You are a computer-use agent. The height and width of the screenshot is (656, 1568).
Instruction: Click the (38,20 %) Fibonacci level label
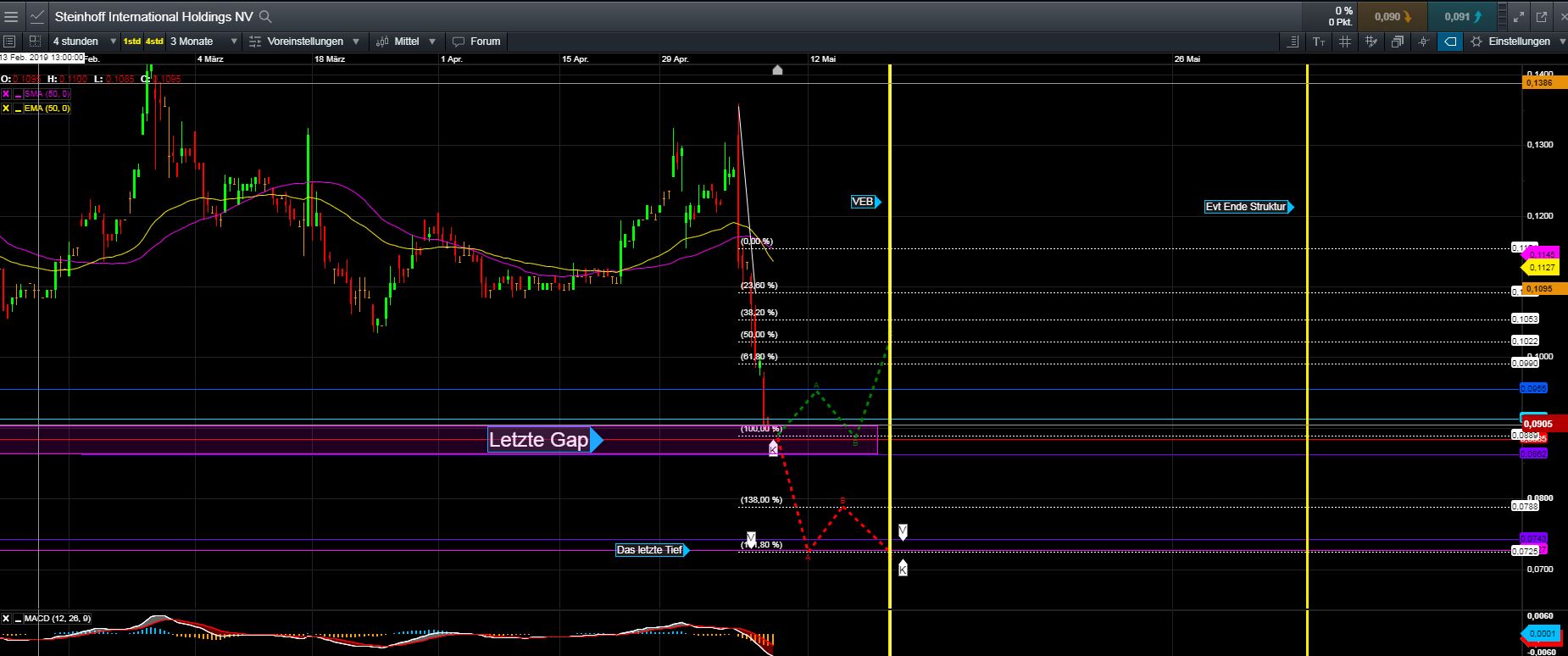pyautogui.click(x=759, y=313)
